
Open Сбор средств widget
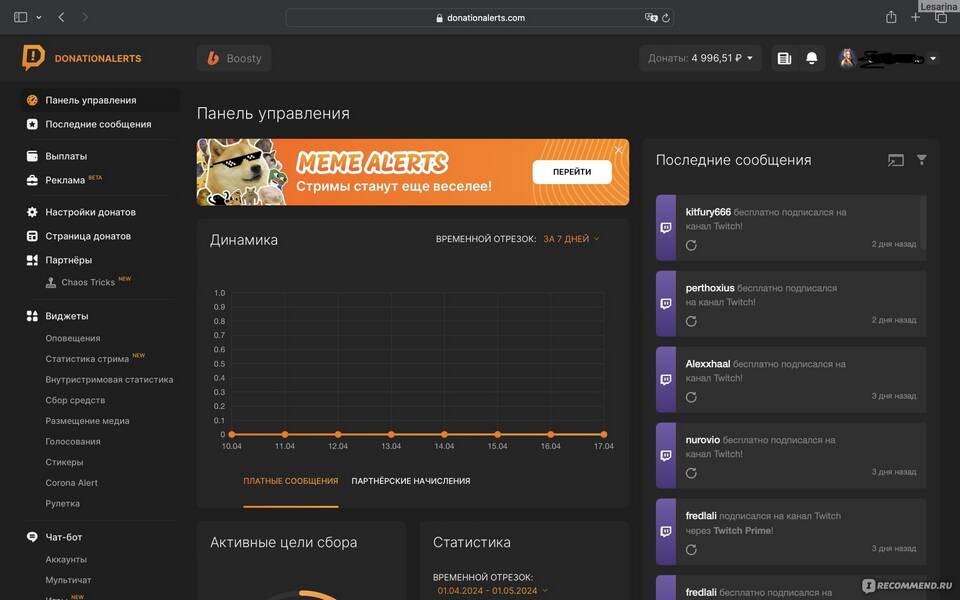75,400
